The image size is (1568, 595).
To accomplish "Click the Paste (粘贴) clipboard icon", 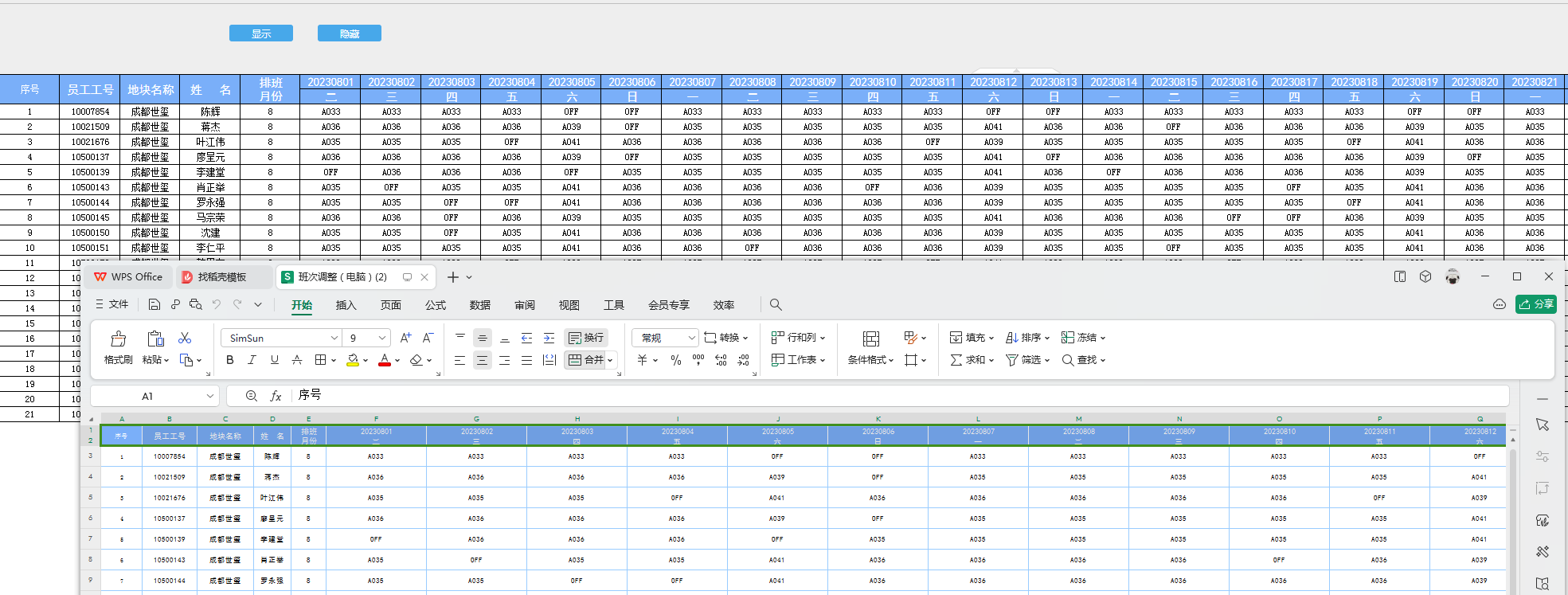I will tap(155, 339).
